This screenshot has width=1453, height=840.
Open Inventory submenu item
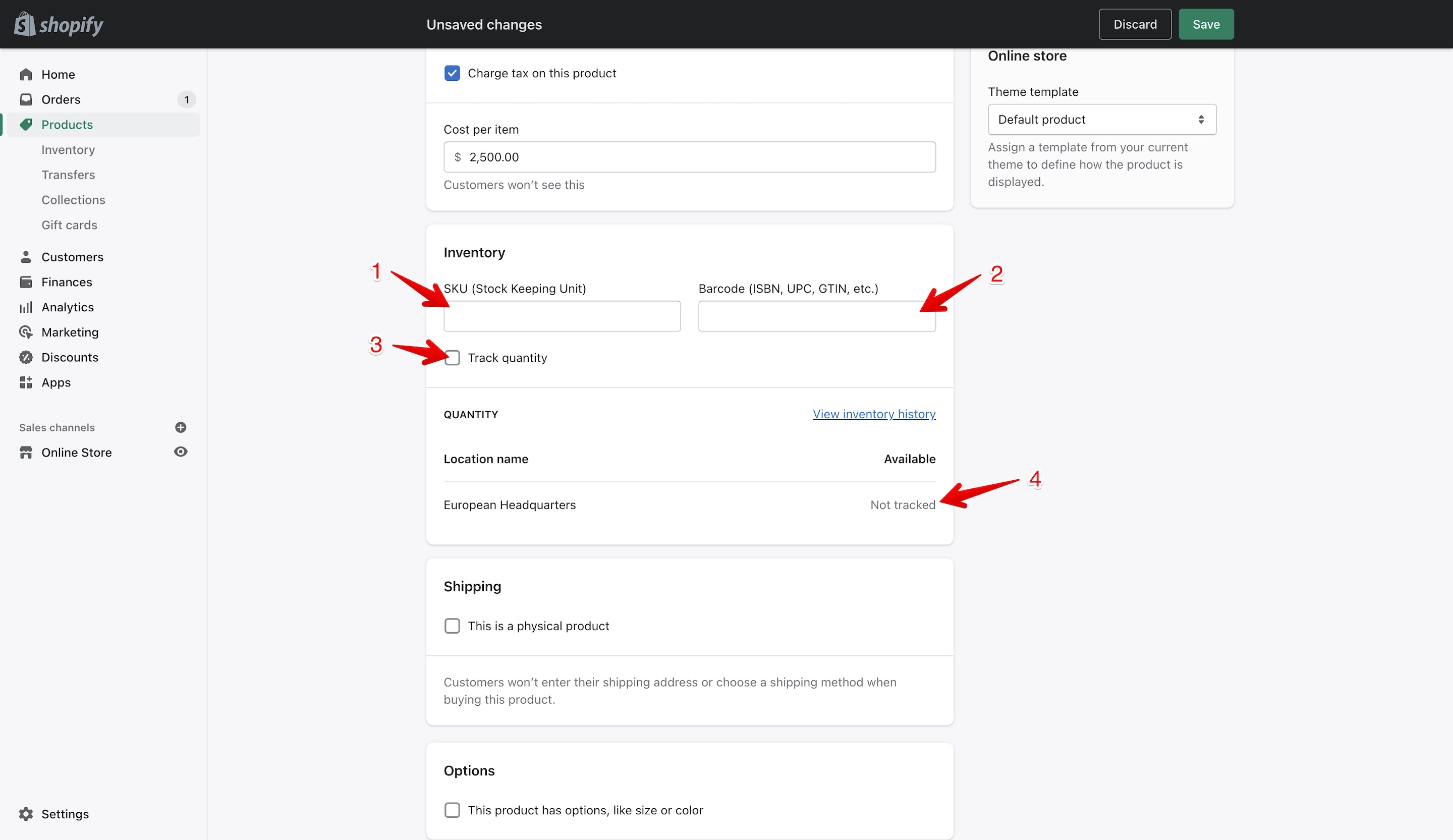(x=68, y=149)
